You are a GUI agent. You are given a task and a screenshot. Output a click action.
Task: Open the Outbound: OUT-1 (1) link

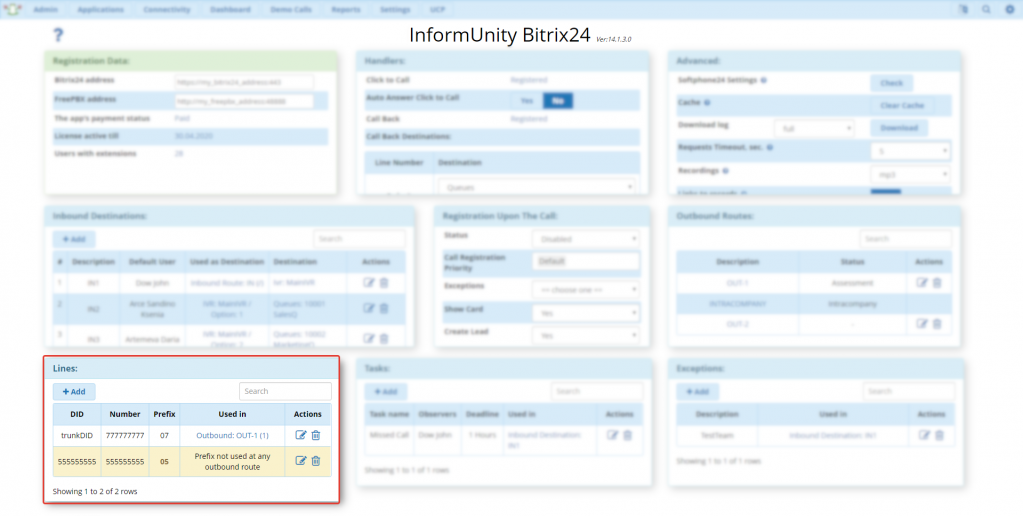[x=232, y=435]
